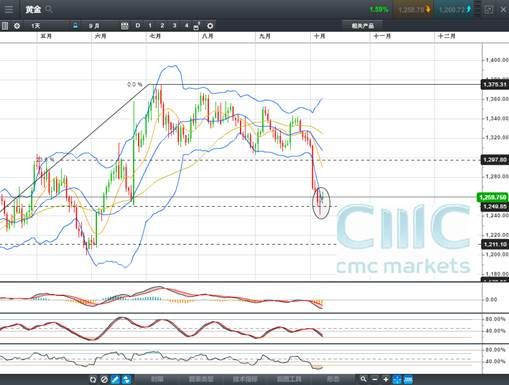Click the 1,297.80 price label
This screenshot has height=385, width=509.
coord(495,160)
